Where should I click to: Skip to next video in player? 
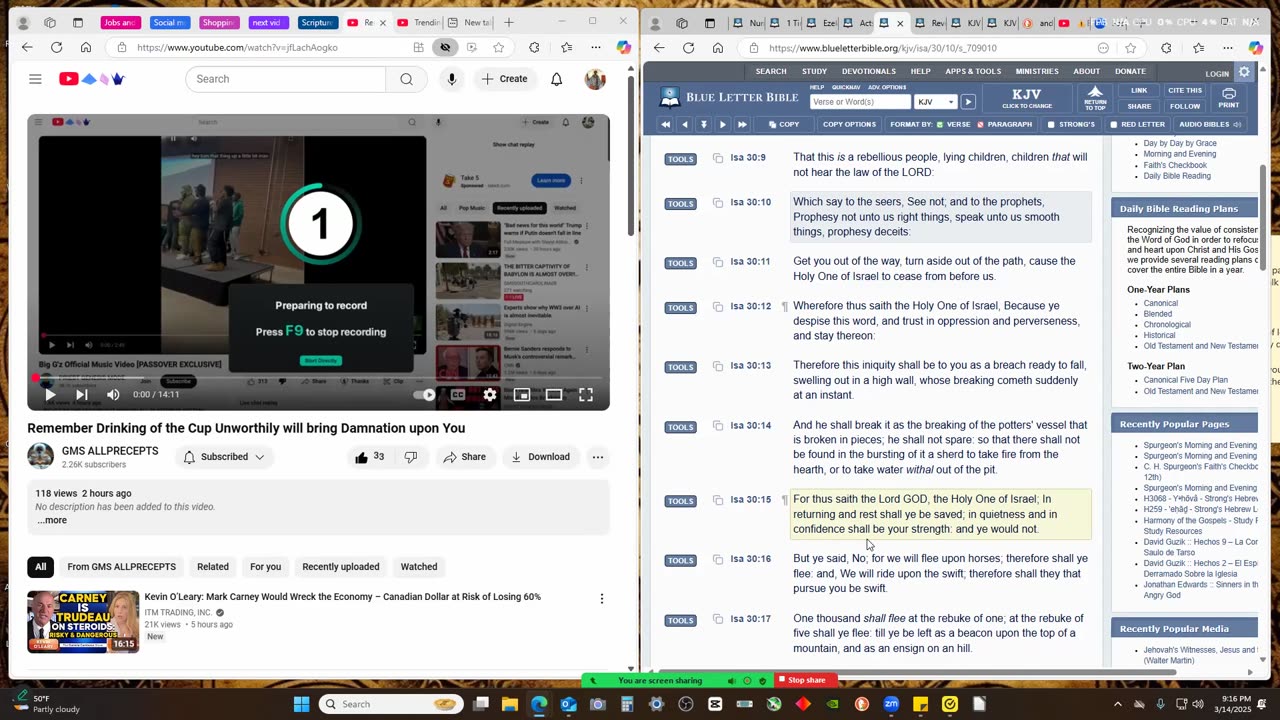coord(82,395)
